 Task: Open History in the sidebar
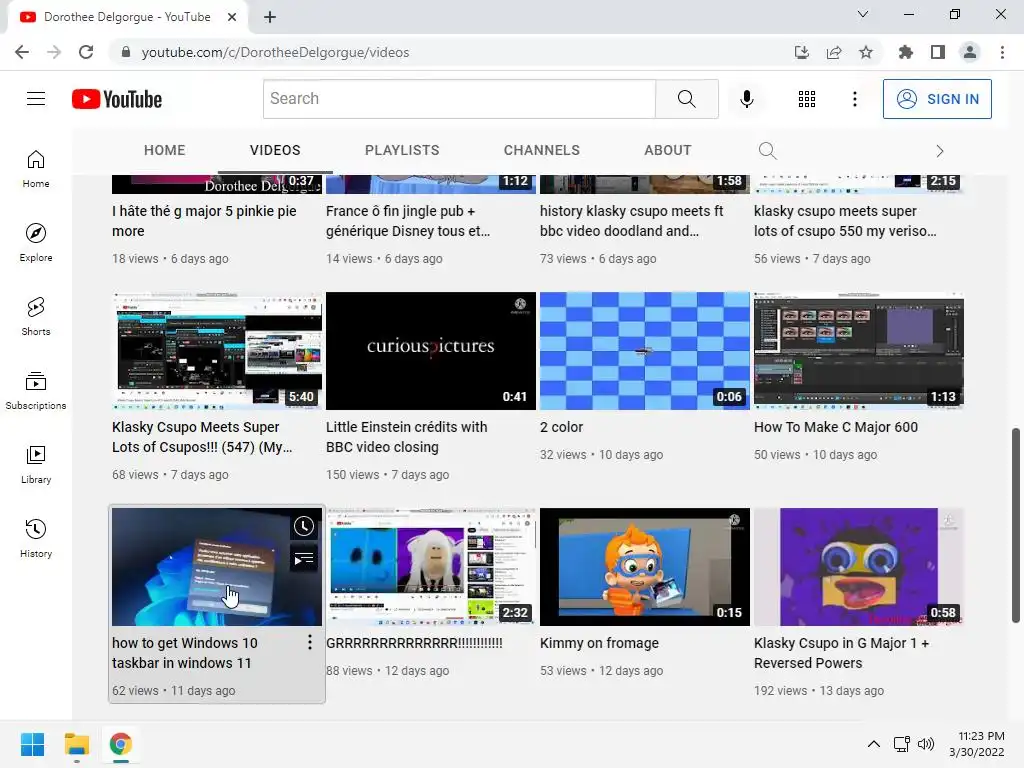[36, 538]
